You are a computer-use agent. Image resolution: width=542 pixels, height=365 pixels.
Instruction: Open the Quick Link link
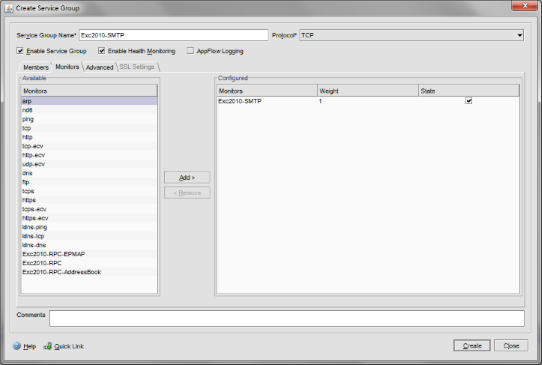tap(69, 346)
